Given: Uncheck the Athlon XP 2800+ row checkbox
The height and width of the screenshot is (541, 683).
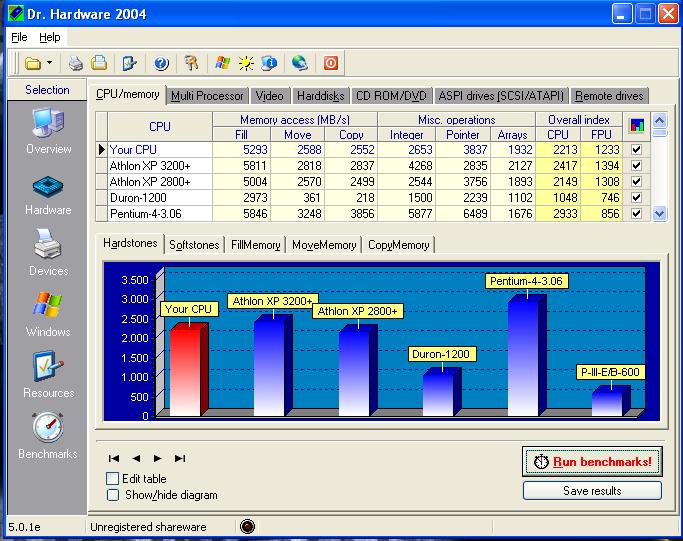Looking at the screenshot, I should tap(636, 182).
